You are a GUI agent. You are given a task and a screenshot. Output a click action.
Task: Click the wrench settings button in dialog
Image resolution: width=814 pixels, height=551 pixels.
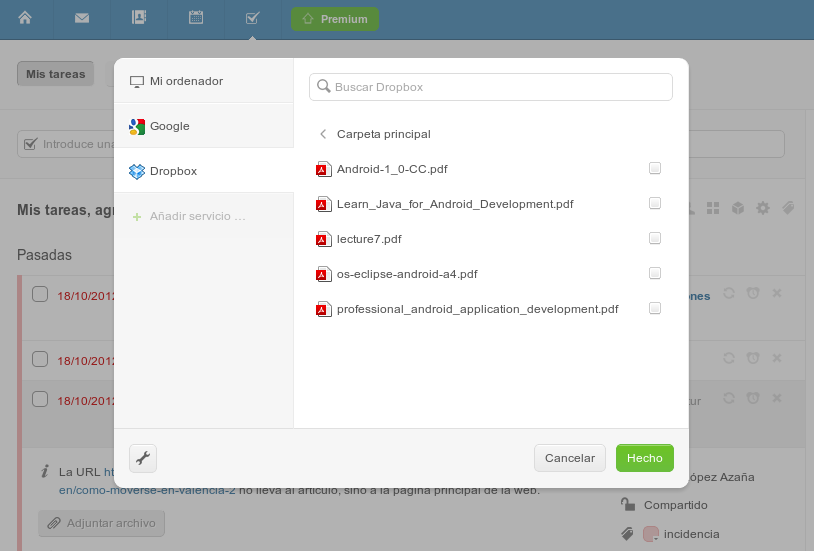(x=143, y=458)
